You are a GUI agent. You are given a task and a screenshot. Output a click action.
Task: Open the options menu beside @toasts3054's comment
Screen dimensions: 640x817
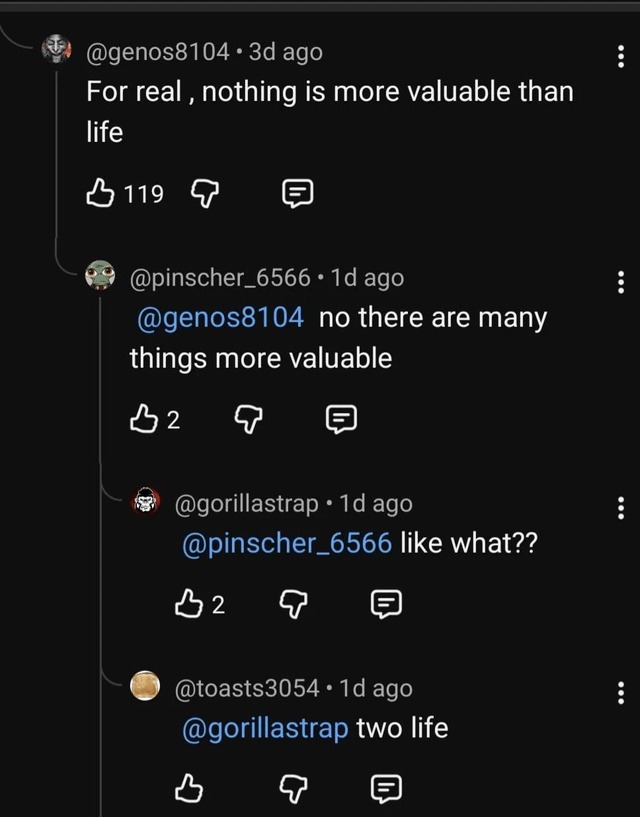[622, 690]
